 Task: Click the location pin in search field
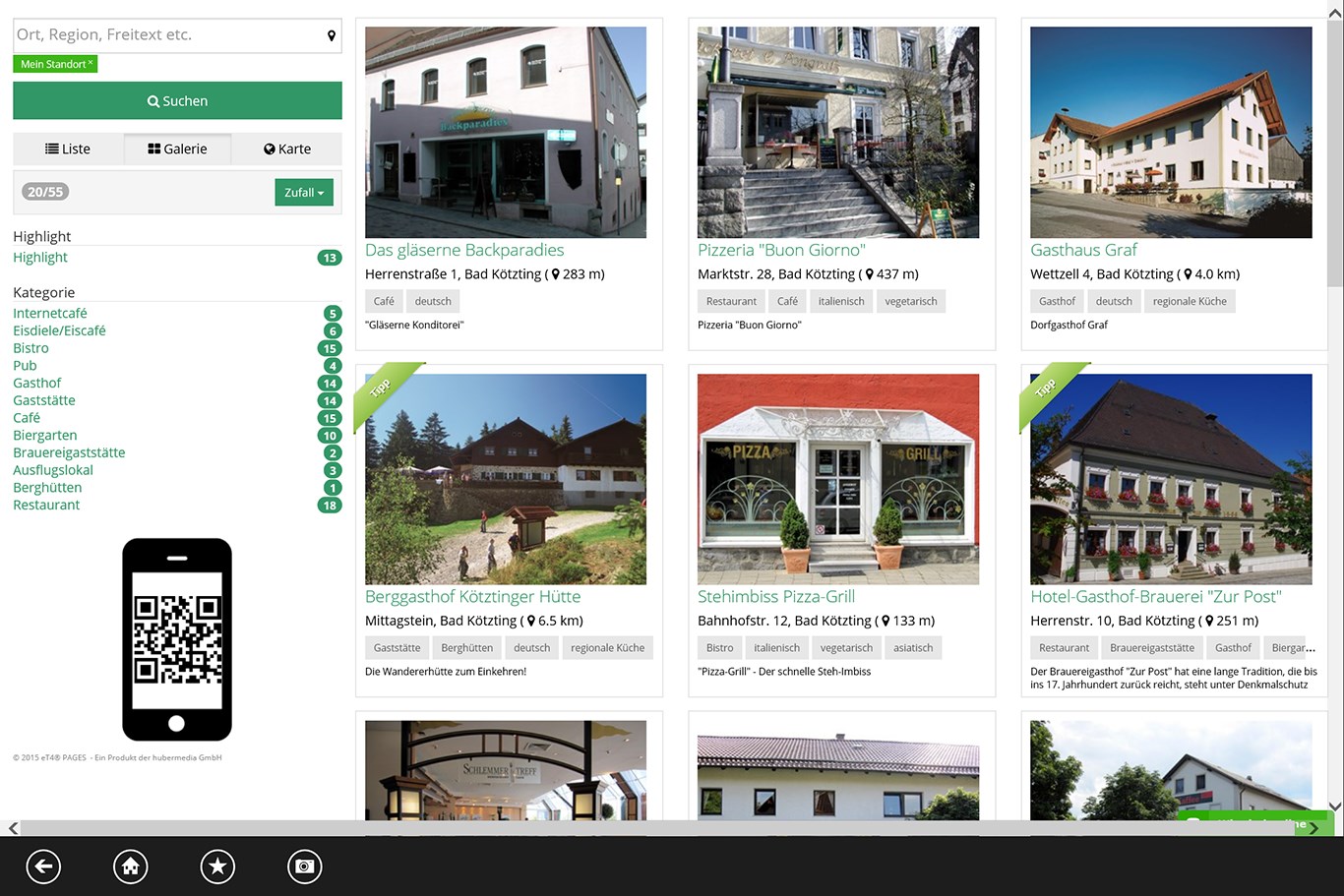[332, 35]
